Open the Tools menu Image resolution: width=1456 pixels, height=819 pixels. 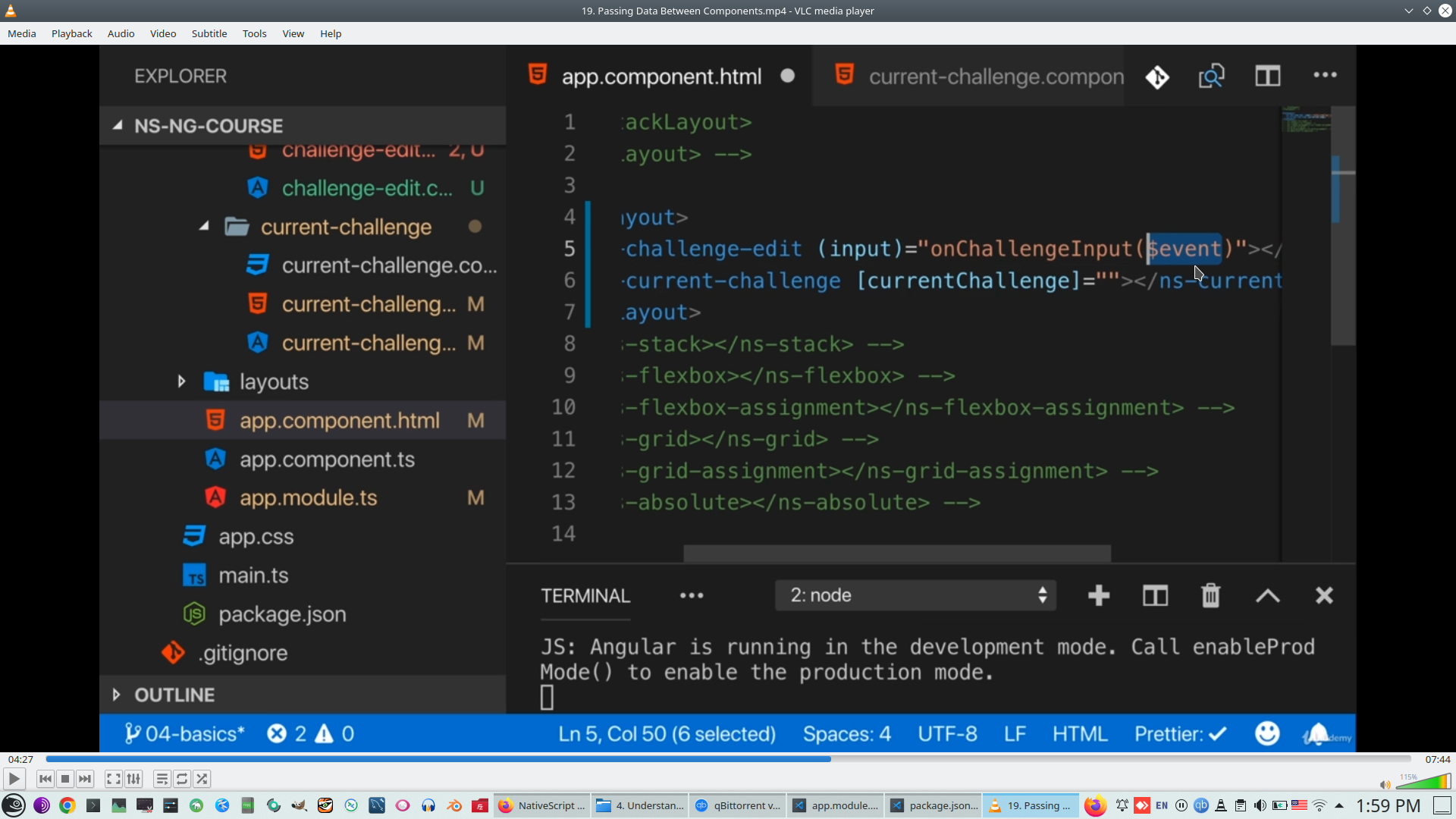tap(254, 33)
